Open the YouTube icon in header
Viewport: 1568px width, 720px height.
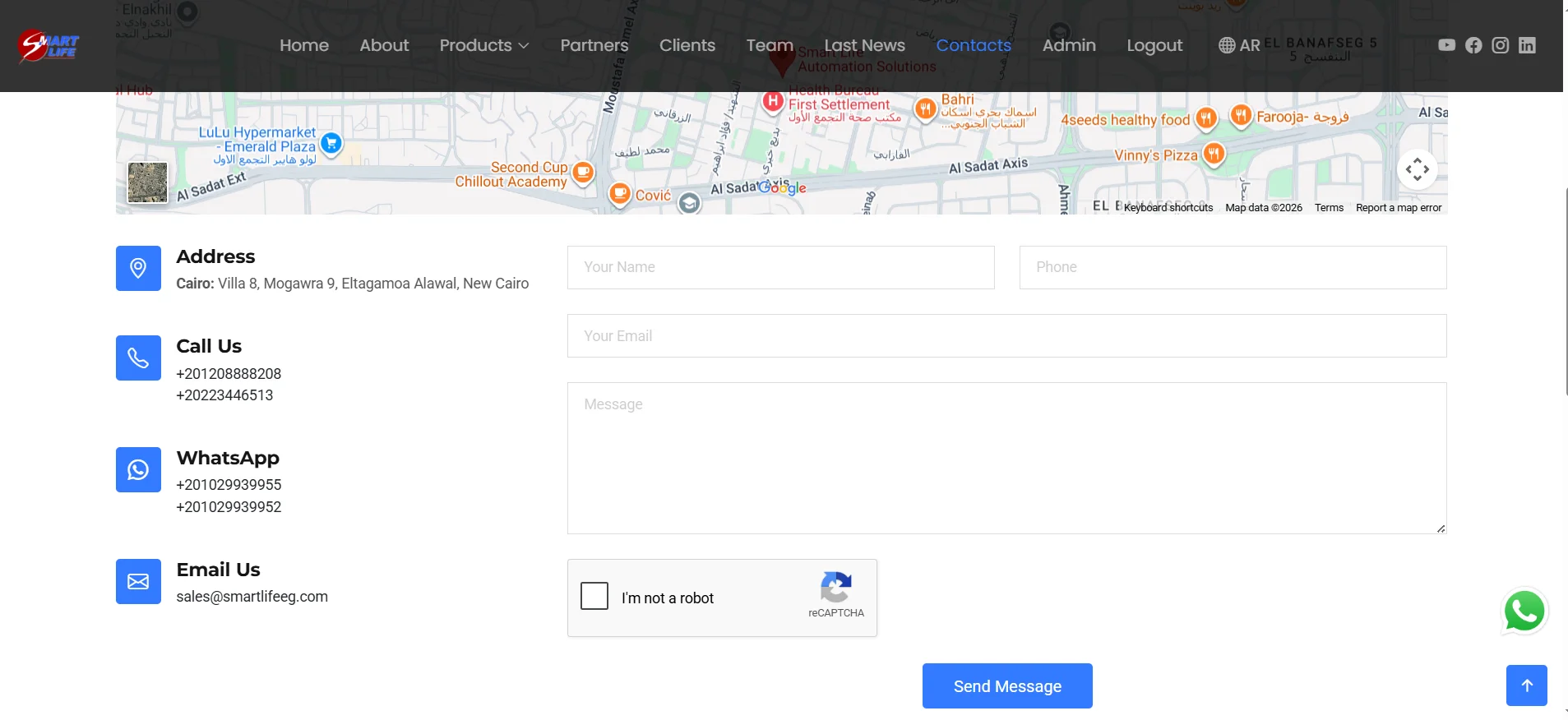(x=1446, y=45)
